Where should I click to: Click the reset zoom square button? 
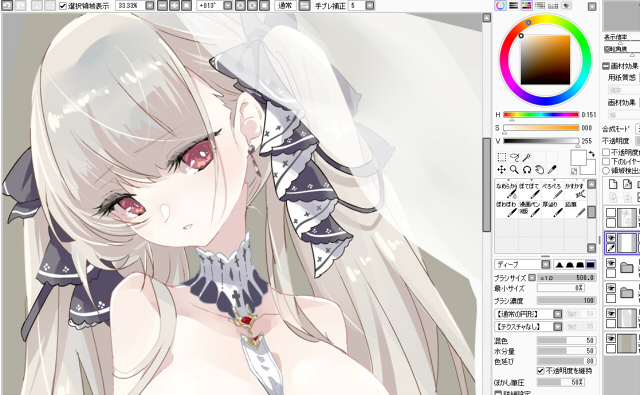(x=187, y=5)
